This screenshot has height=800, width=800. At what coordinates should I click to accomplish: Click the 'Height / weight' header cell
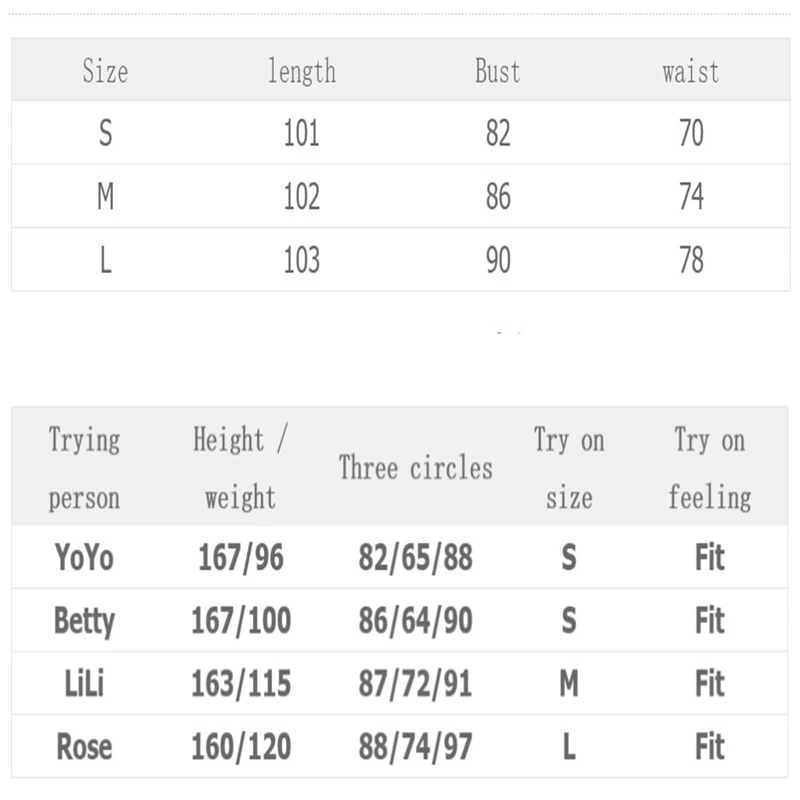(x=240, y=468)
